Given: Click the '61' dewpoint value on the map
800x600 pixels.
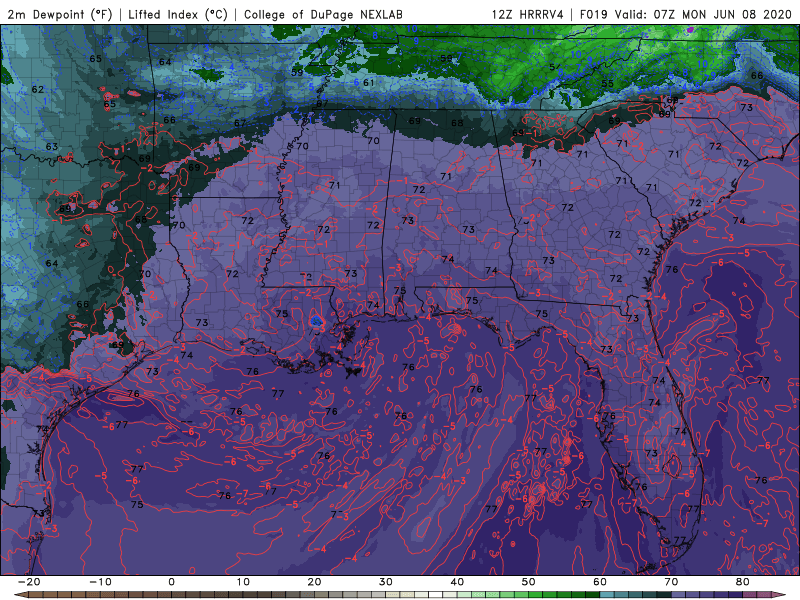Looking at the screenshot, I should pyautogui.click(x=369, y=82).
